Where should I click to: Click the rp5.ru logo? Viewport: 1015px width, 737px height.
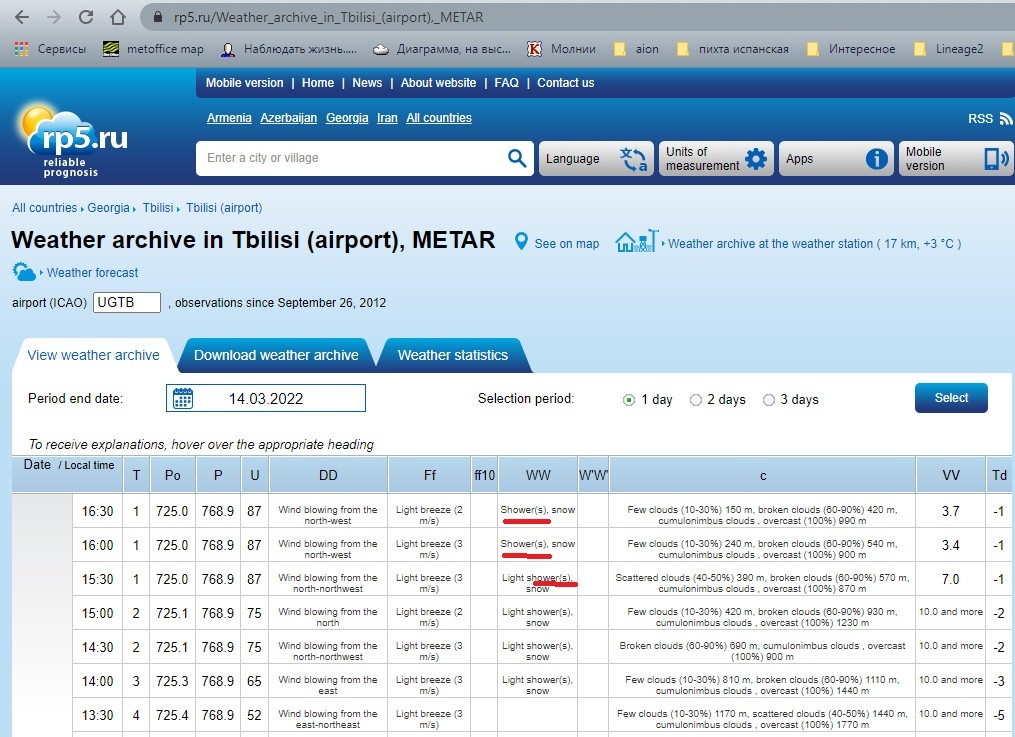click(73, 140)
